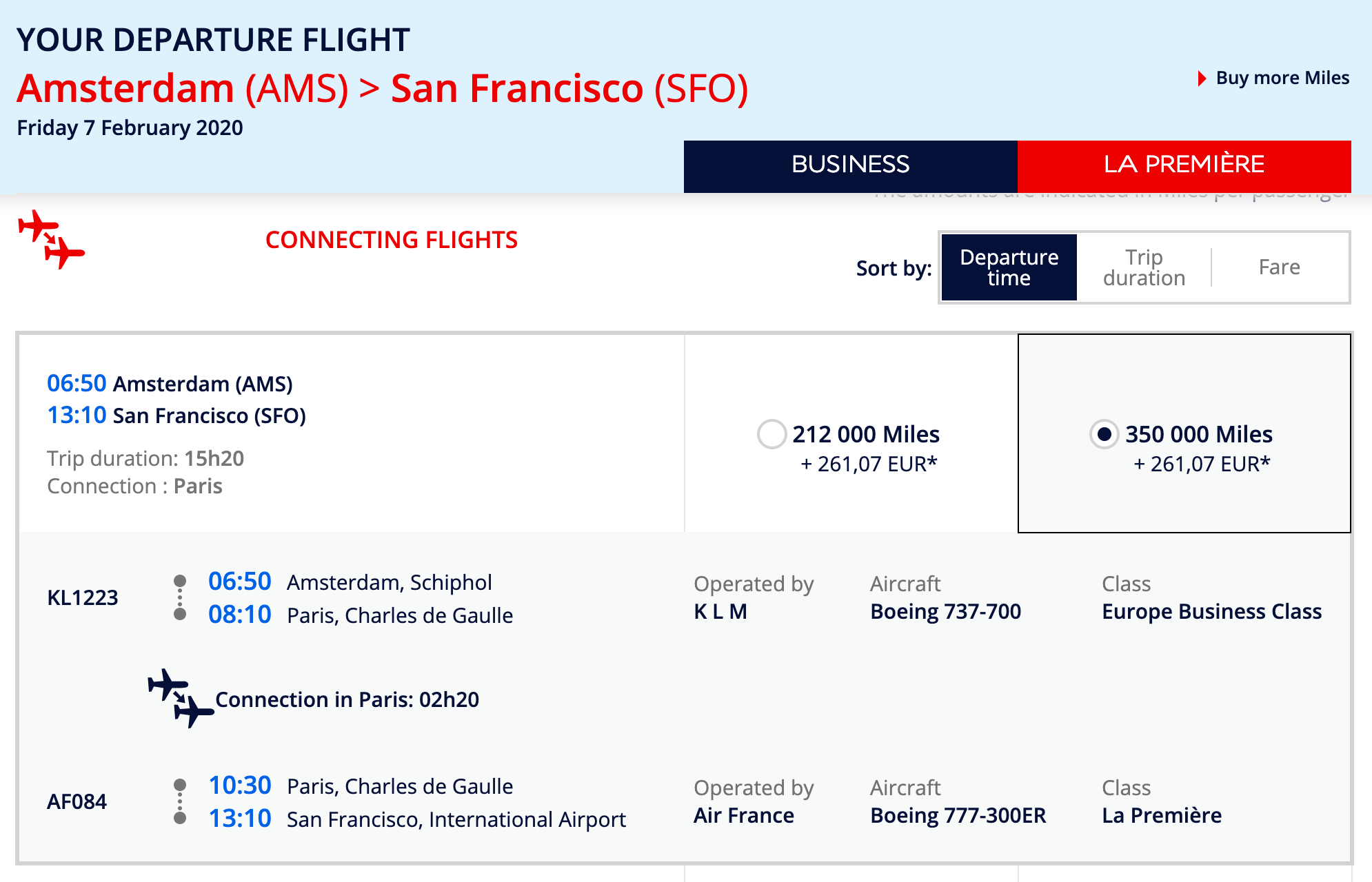Sort results by Departure time

point(1009,267)
